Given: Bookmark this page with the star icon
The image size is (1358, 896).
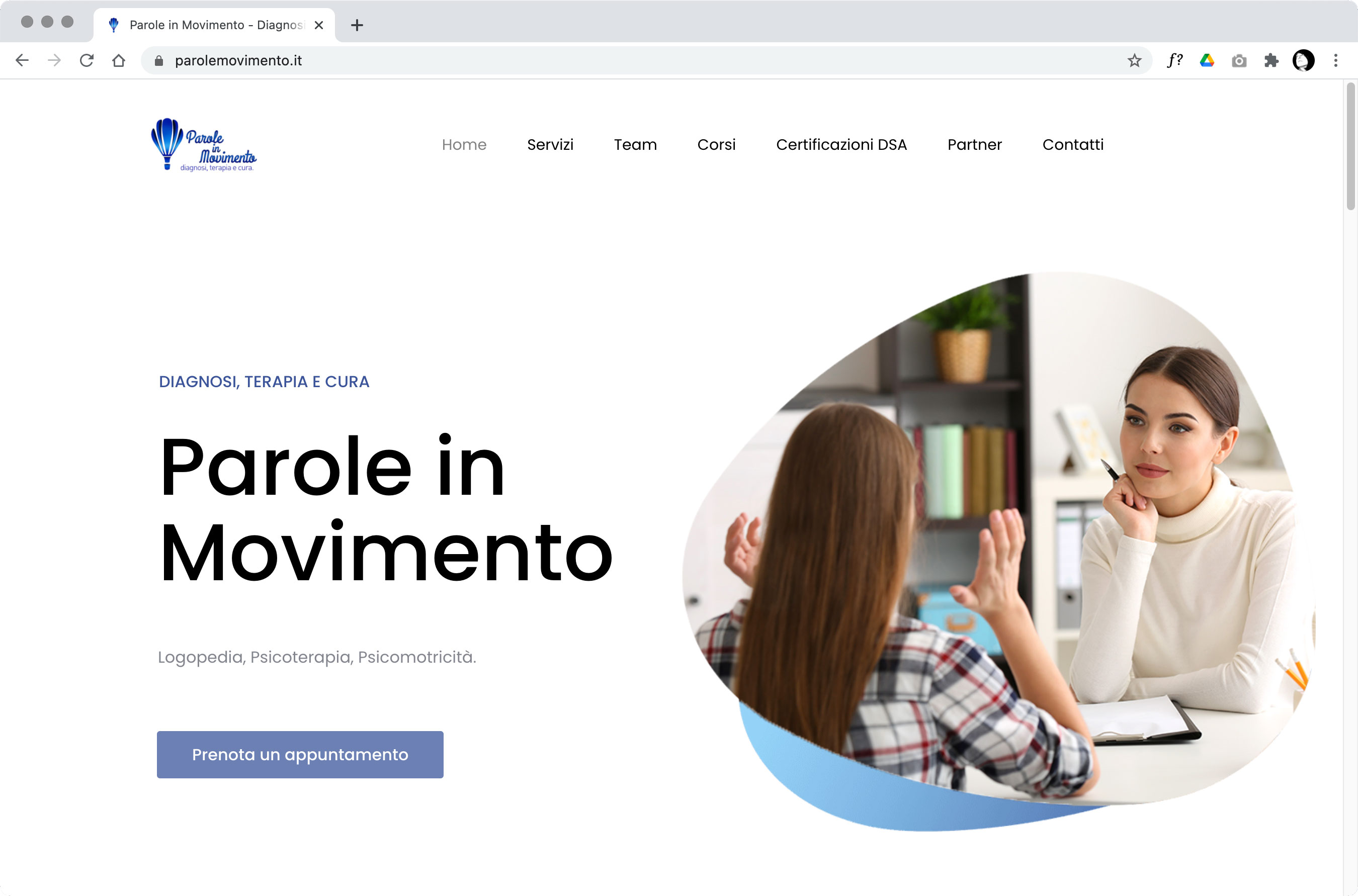Looking at the screenshot, I should [x=1135, y=60].
